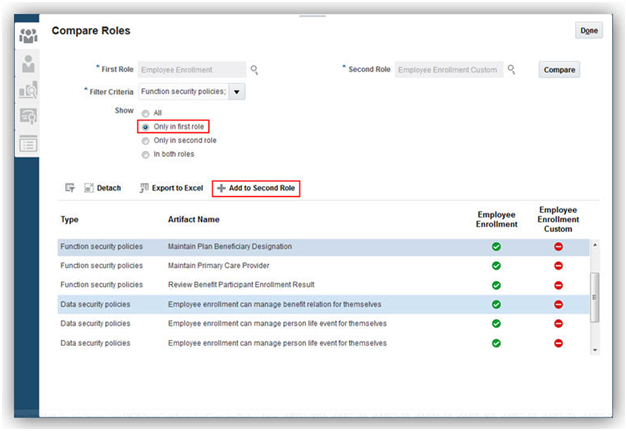Viewport: 627px width, 431px height.
Task: Click the certificates icon in sidebar
Action: 28,117
